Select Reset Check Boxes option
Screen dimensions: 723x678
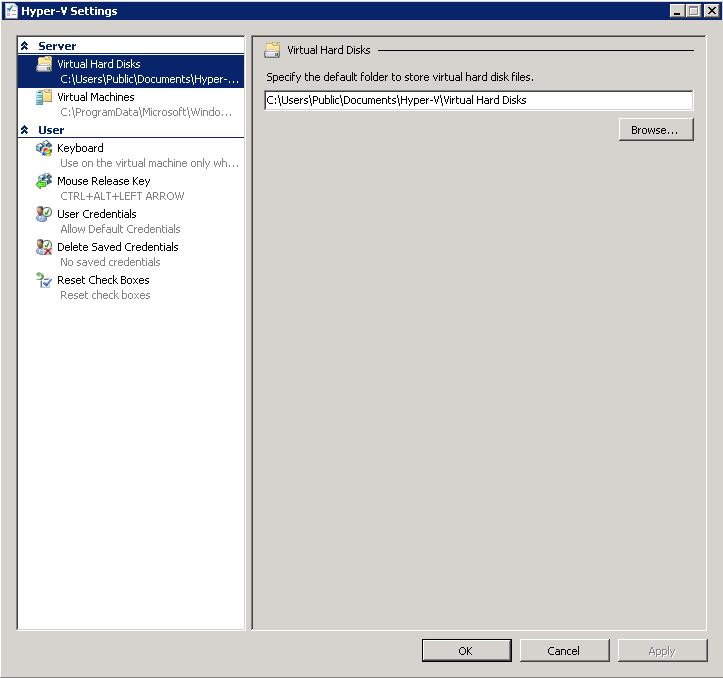(103, 280)
